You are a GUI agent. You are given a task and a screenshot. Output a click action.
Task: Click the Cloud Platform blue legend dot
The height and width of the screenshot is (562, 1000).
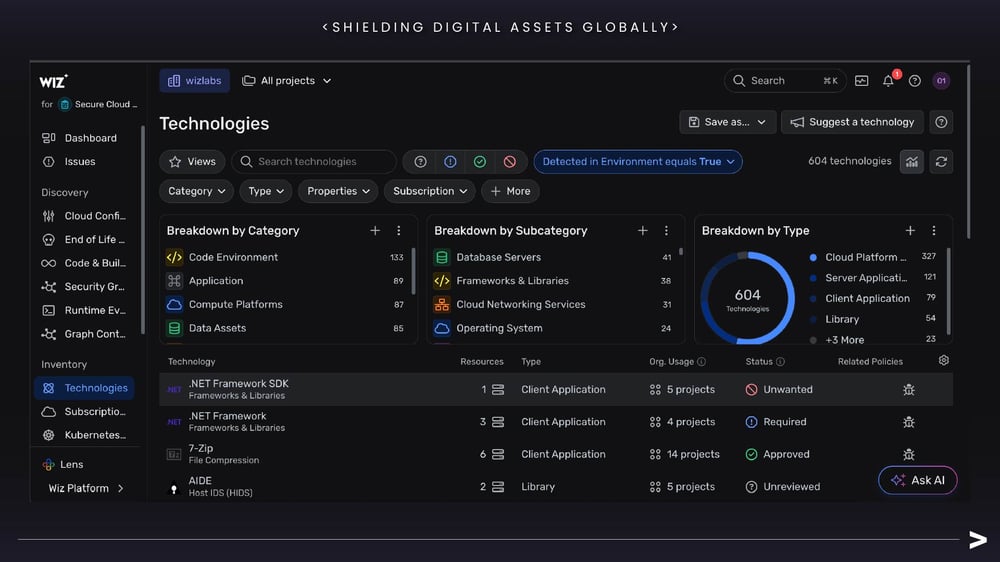pyautogui.click(x=813, y=258)
